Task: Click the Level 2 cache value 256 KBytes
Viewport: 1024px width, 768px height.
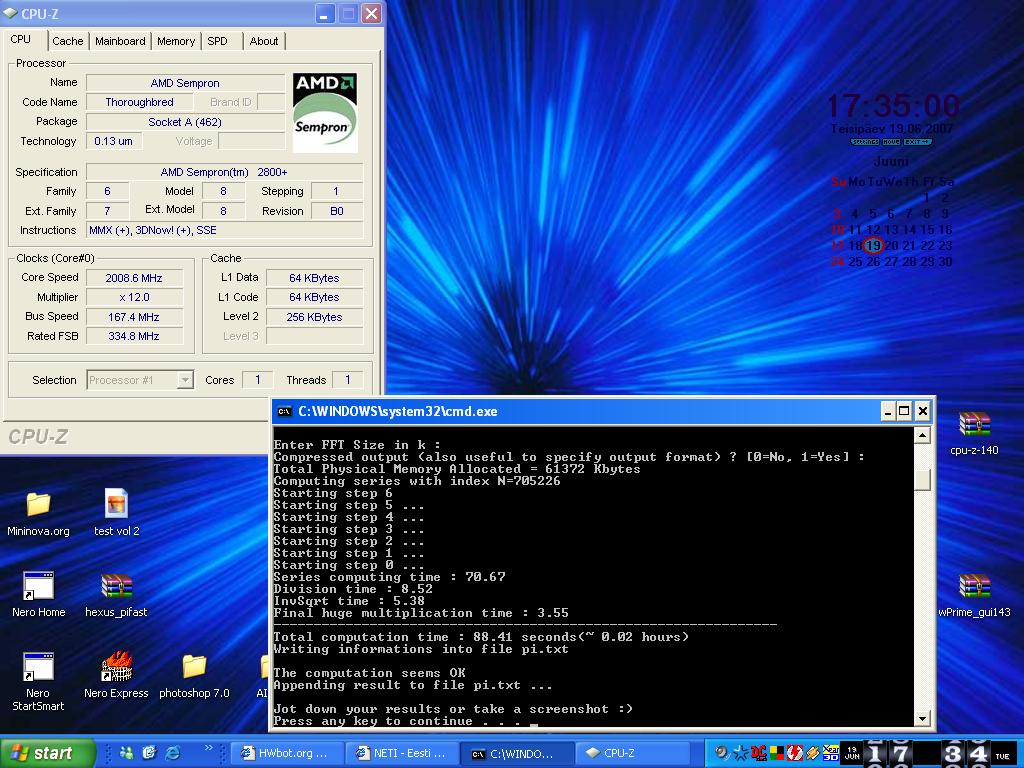Action: pos(314,317)
